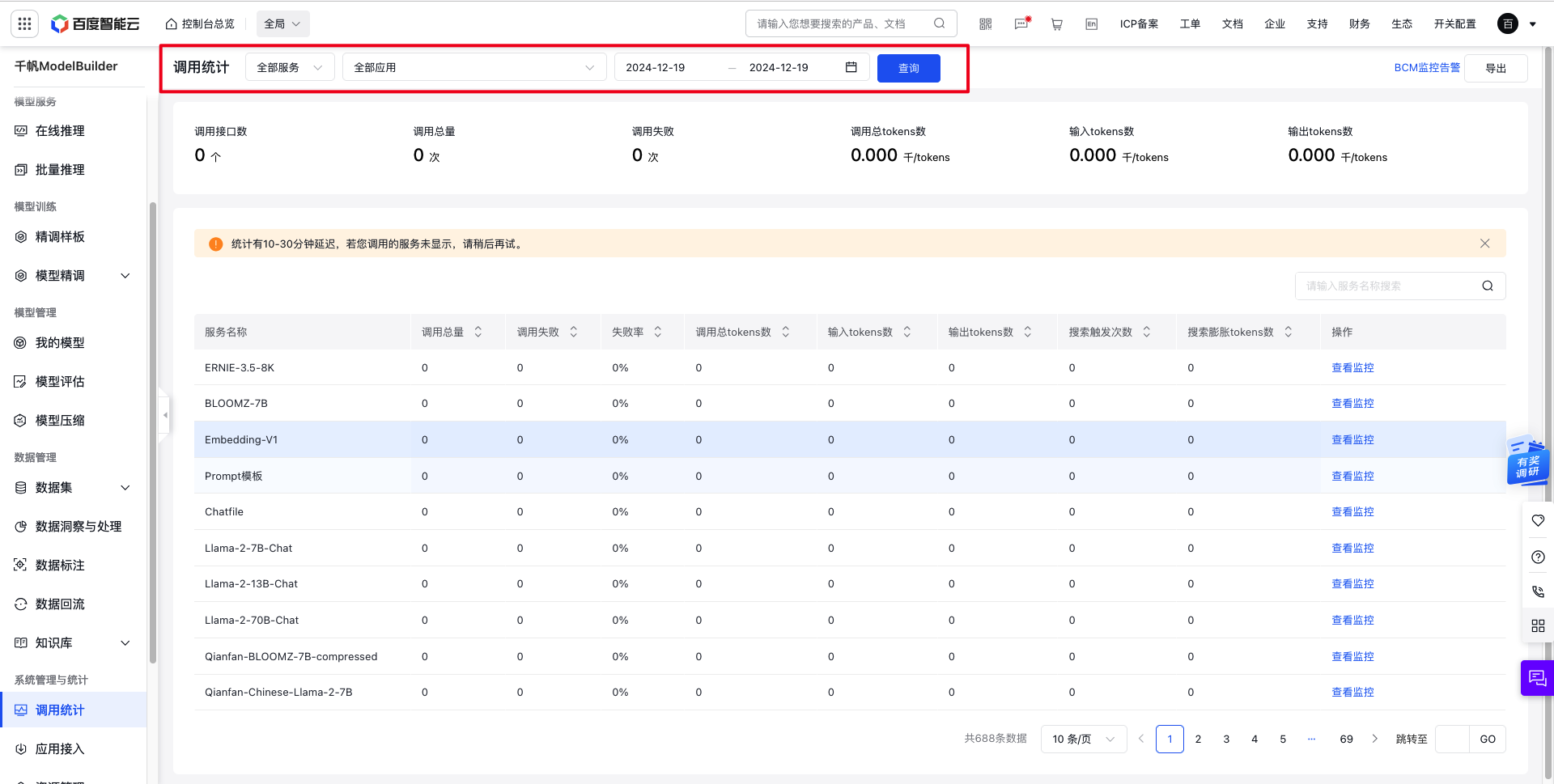Open the 全部应用 dropdown
Image resolution: width=1554 pixels, height=784 pixels.
tap(474, 67)
